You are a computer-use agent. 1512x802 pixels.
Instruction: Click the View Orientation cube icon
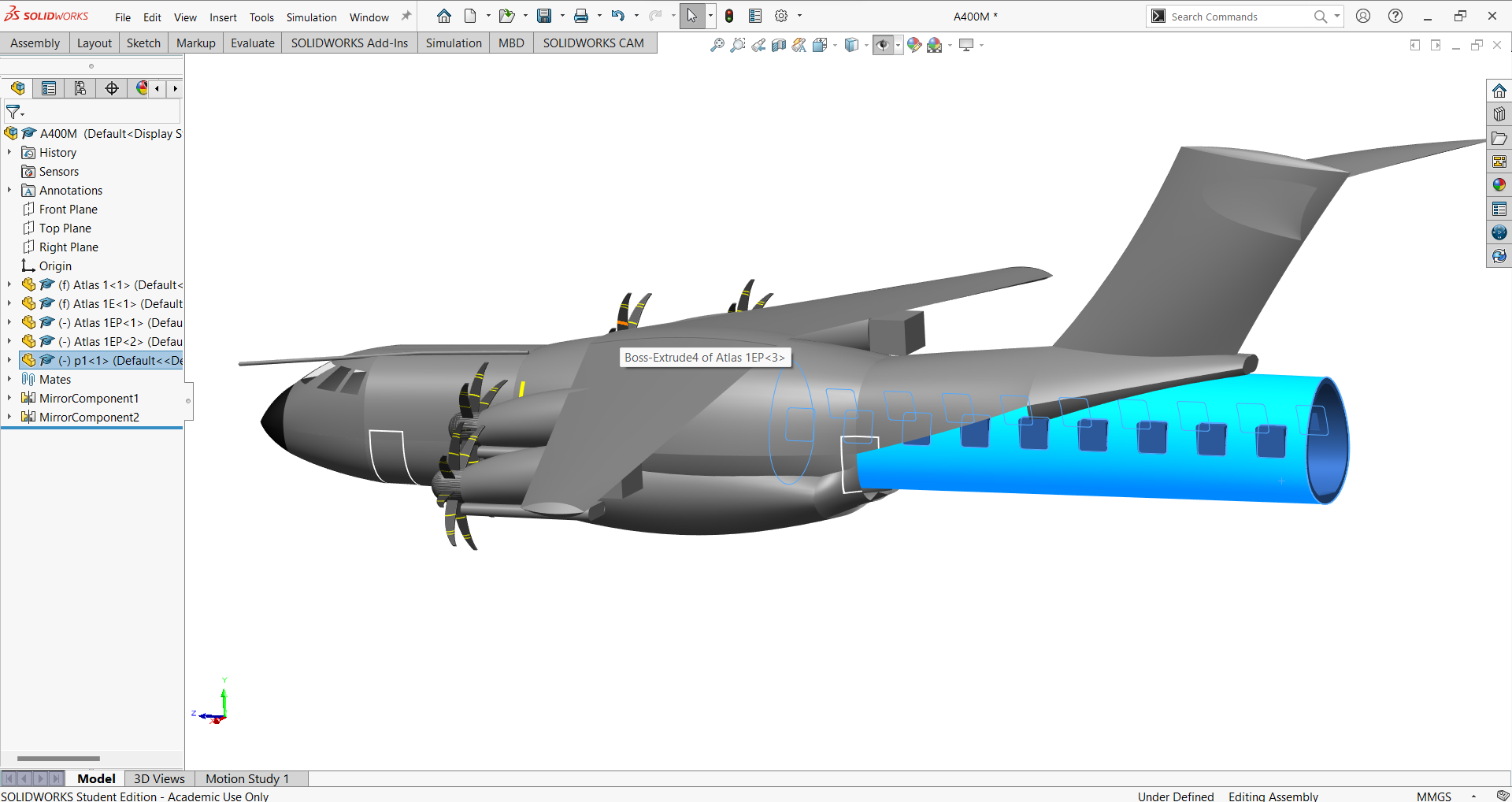[x=820, y=45]
